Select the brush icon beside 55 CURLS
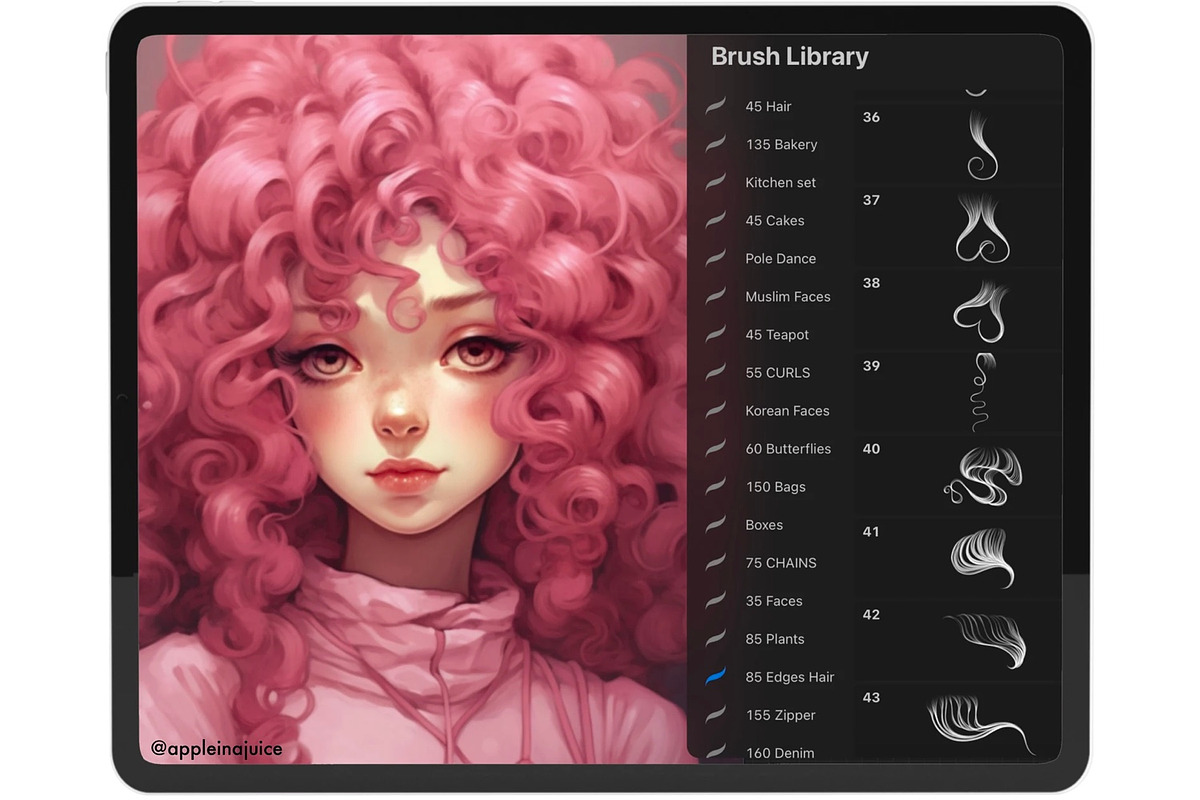This screenshot has height=800, width=1200. [x=716, y=372]
